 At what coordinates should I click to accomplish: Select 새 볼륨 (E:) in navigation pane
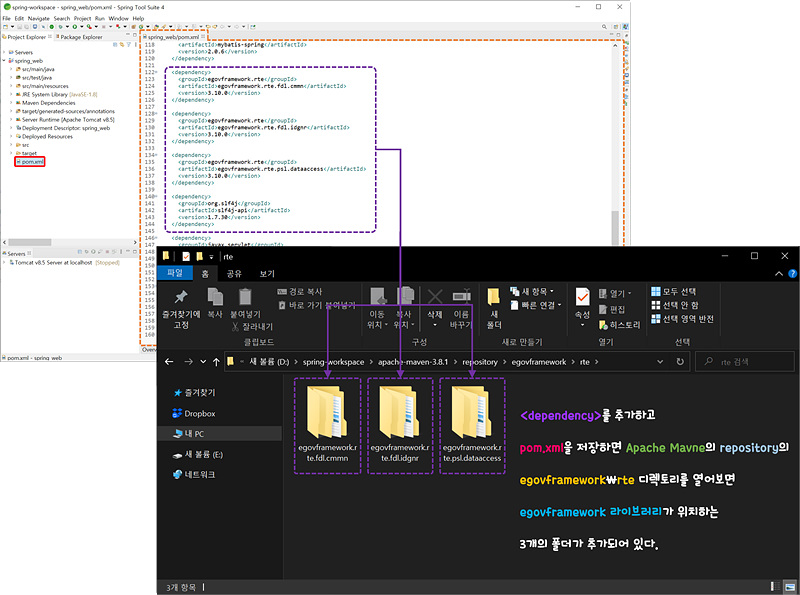(x=197, y=454)
